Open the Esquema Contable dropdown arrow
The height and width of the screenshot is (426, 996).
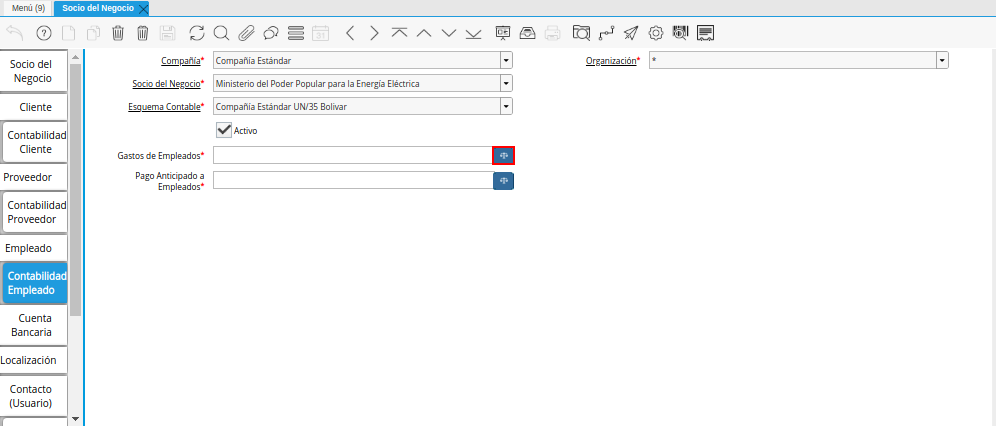tap(506, 107)
